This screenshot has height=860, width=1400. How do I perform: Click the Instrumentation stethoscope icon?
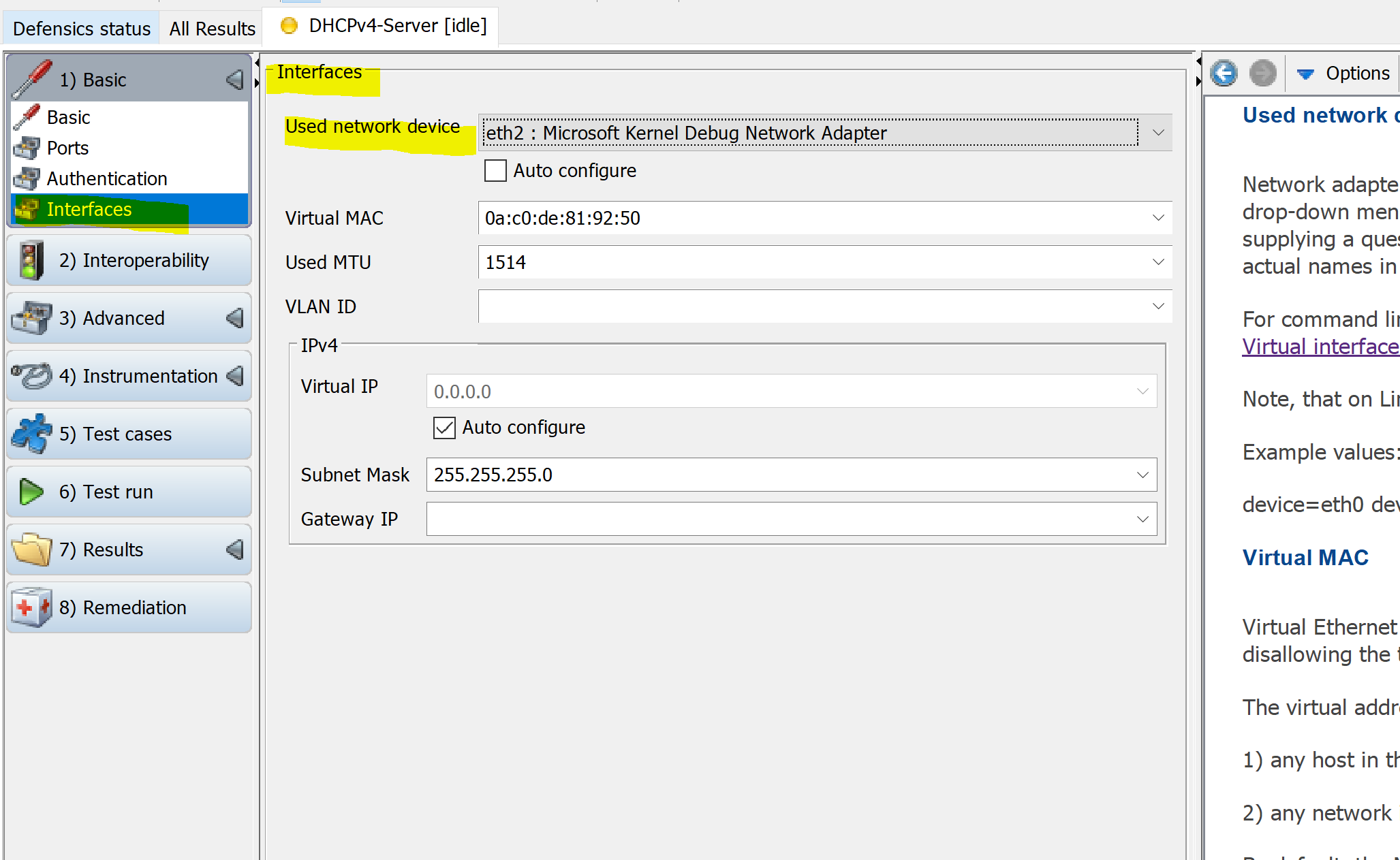pos(31,376)
